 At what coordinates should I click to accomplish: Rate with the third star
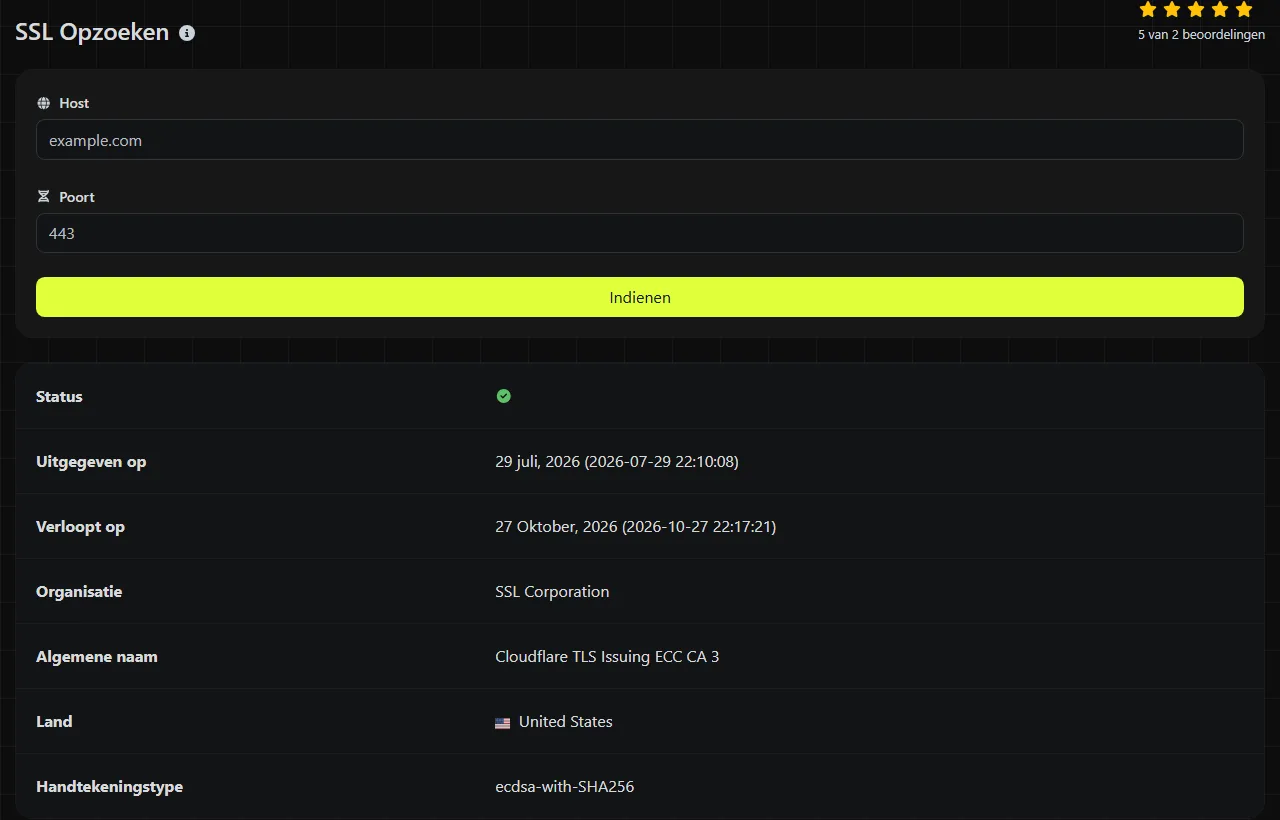[1196, 9]
